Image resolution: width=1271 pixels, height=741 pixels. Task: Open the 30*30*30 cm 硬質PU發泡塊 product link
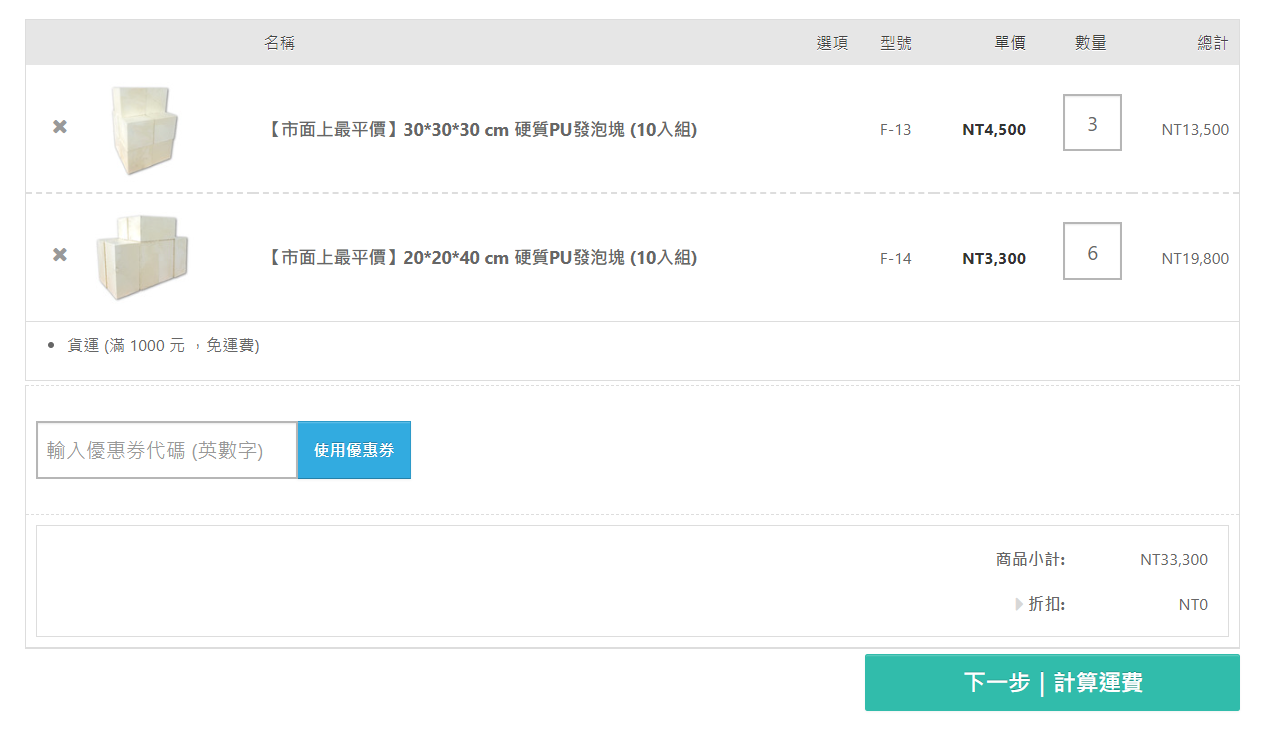pyautogui.click(x=481, y=130)
